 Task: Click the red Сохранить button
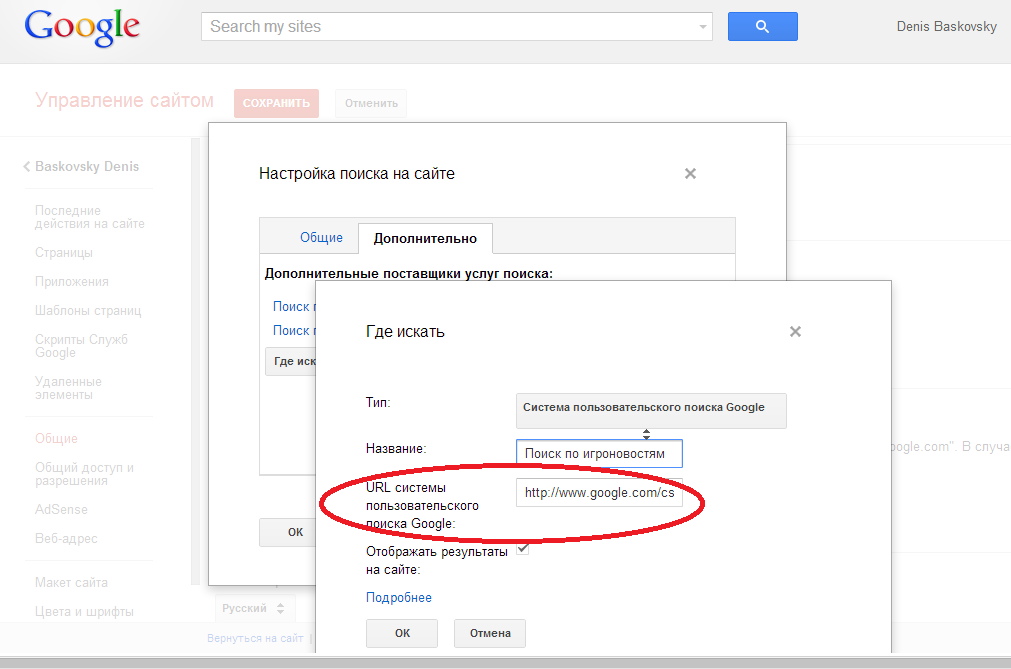pyautogui.click(x=276, y=103)
